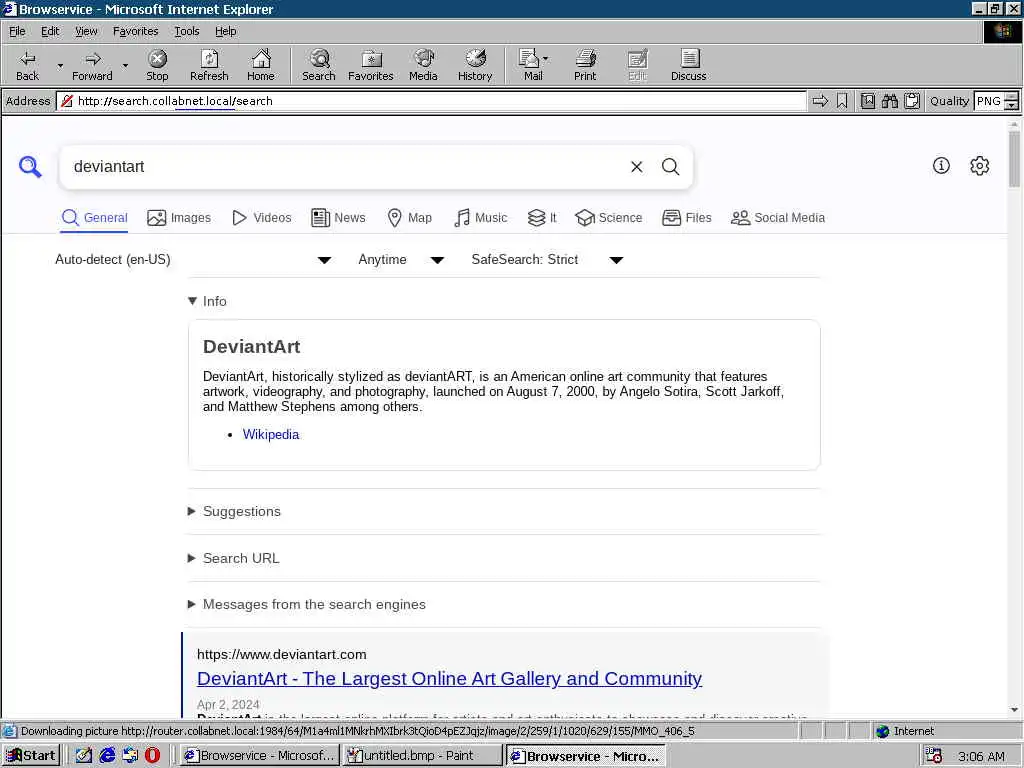Click the Mail toolbar icon
This screenshot has height=768, width=1024.
coord(532,65)
